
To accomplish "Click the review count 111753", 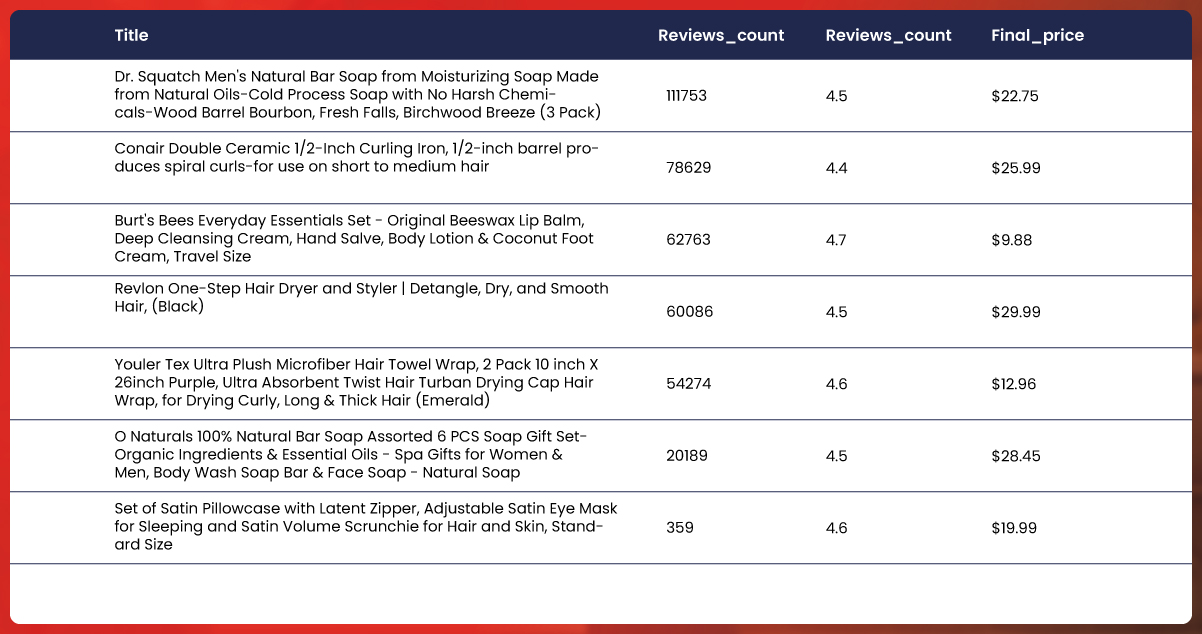I will point(686,96).
